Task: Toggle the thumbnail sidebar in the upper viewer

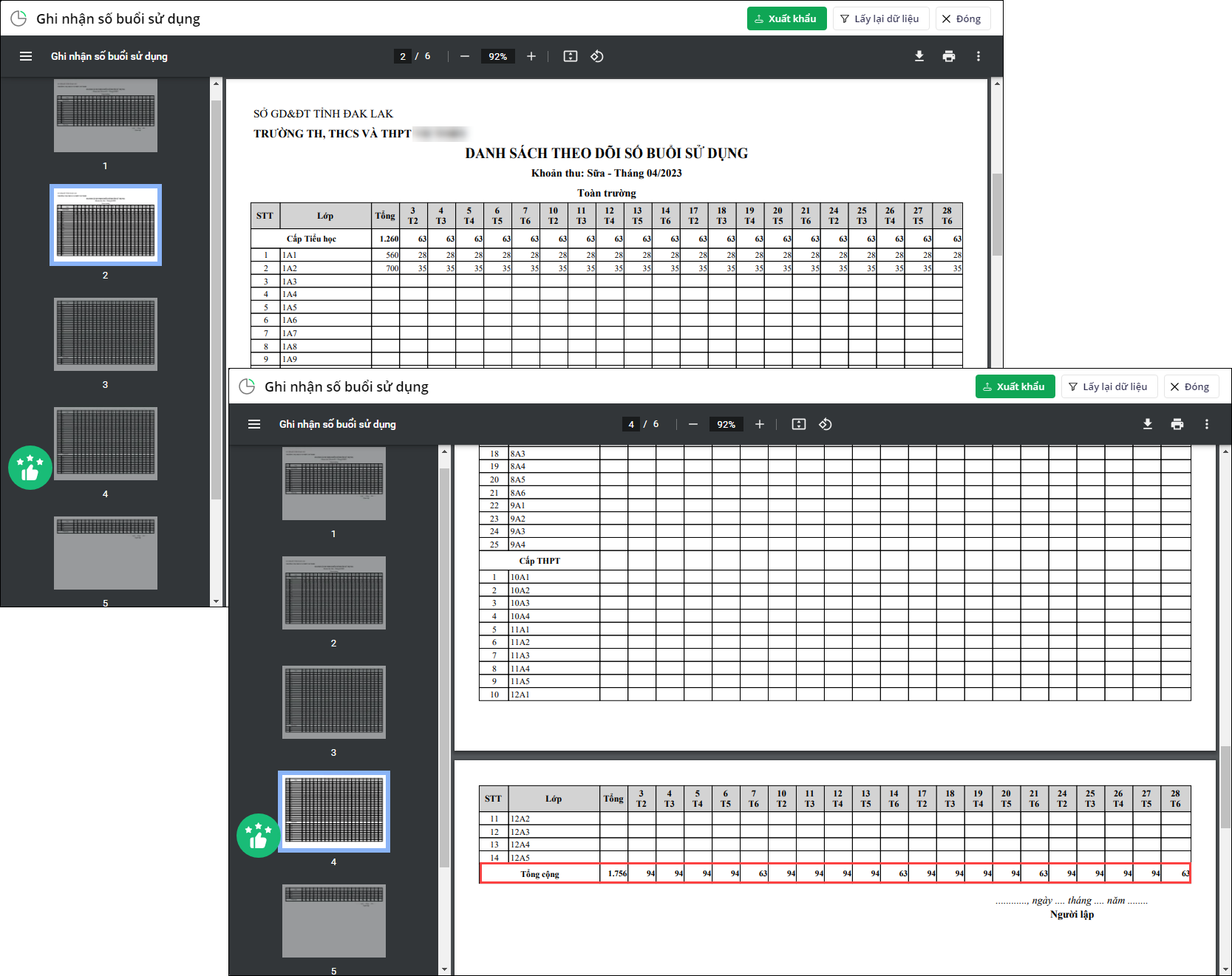Action: [x=26, y=56]
